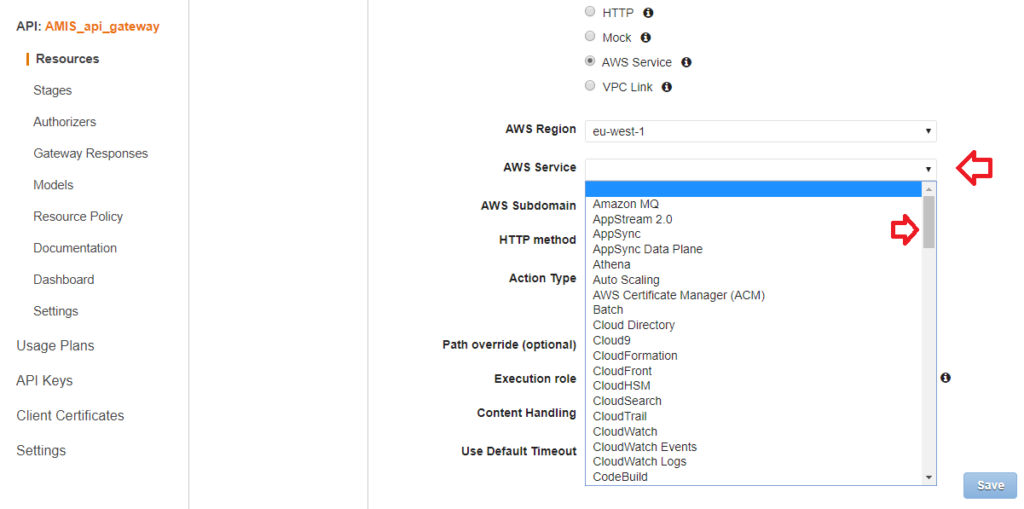Click the info icon next to HTTP
Viewport: 1024px width, 509px height.
point(648,13)
